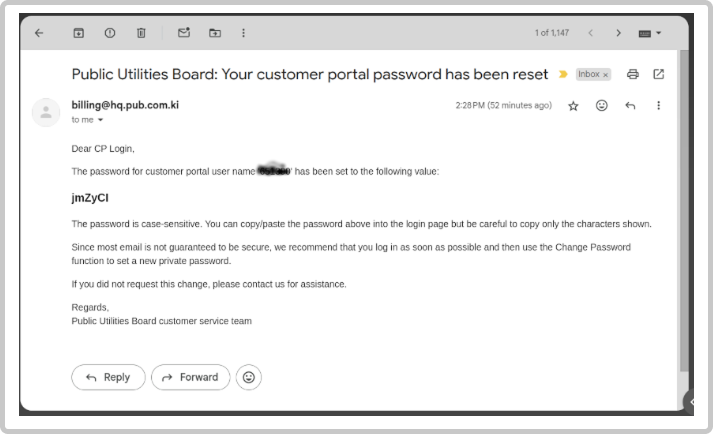Image resolution: width=713 pixels, height=434 pixels.
Task: Mark the email as unread
Action: pyautogui.click(x=183, y=33)
